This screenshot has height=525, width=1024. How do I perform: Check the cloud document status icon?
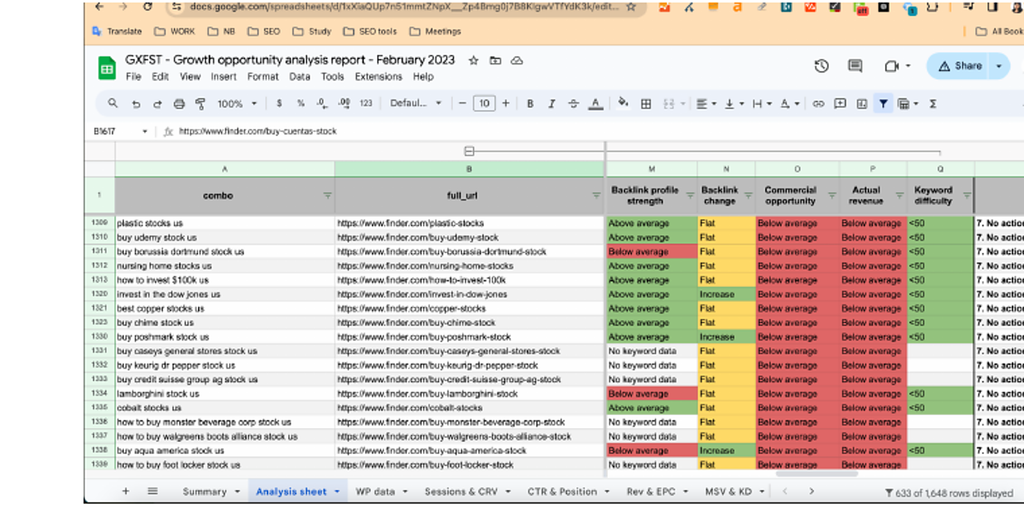coord(517,61)
